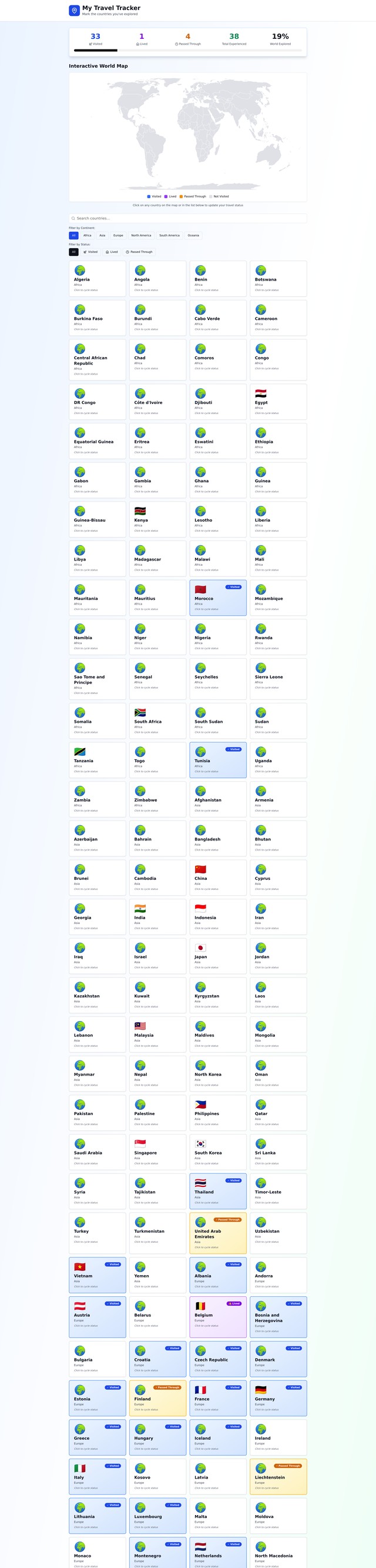Viewport: 376px width, 1568px height.
Task: Click the globe icon on the Algeria card
Action: pos(80,271)
